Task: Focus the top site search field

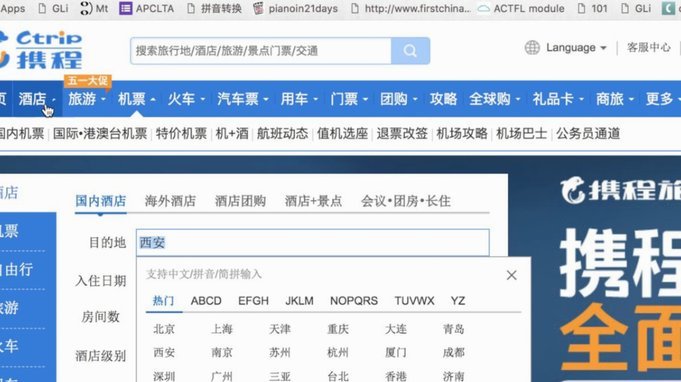Action: pos(261,51)
